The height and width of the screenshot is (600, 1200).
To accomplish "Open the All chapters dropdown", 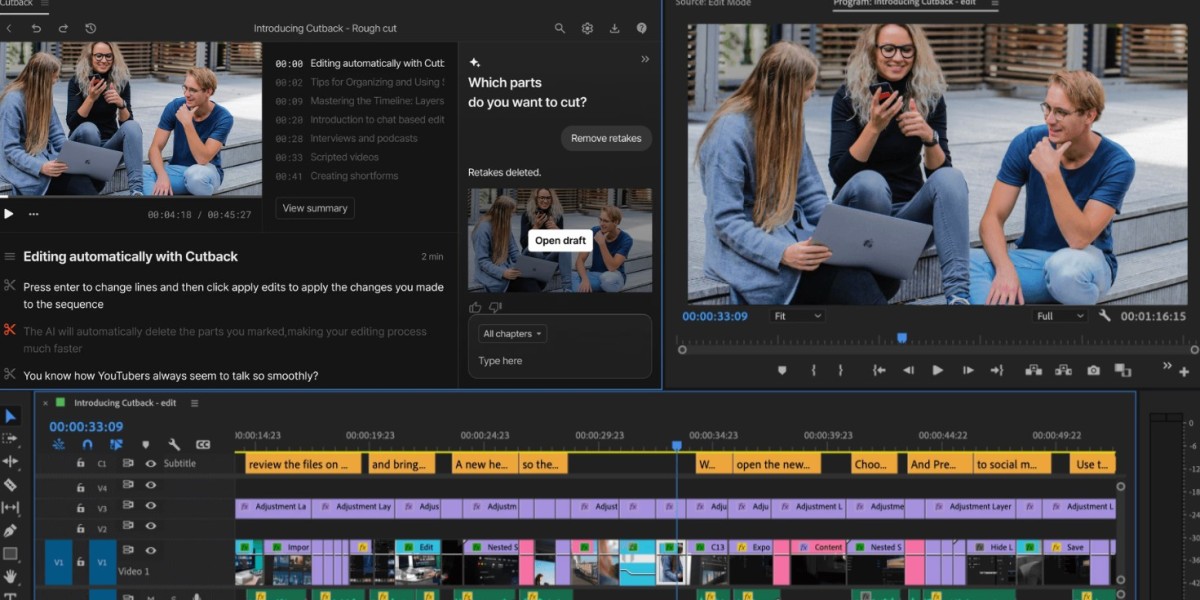I will pyautogui.click(x=512, y=333).
